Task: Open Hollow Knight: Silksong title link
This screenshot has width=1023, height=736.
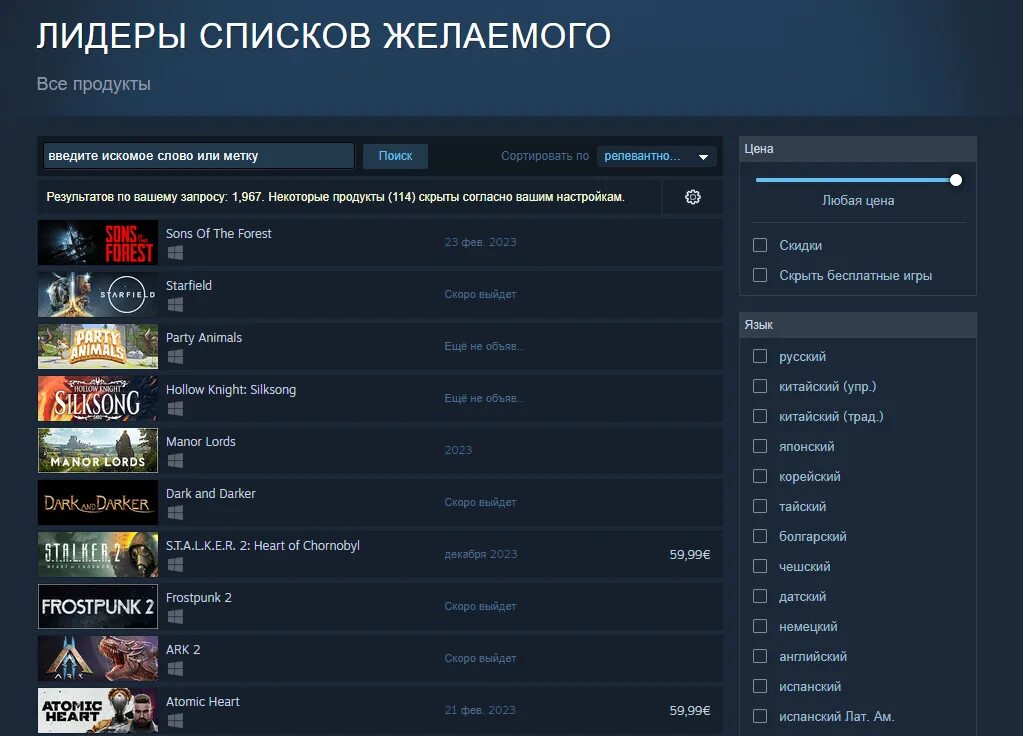Action: pos(231,390)
